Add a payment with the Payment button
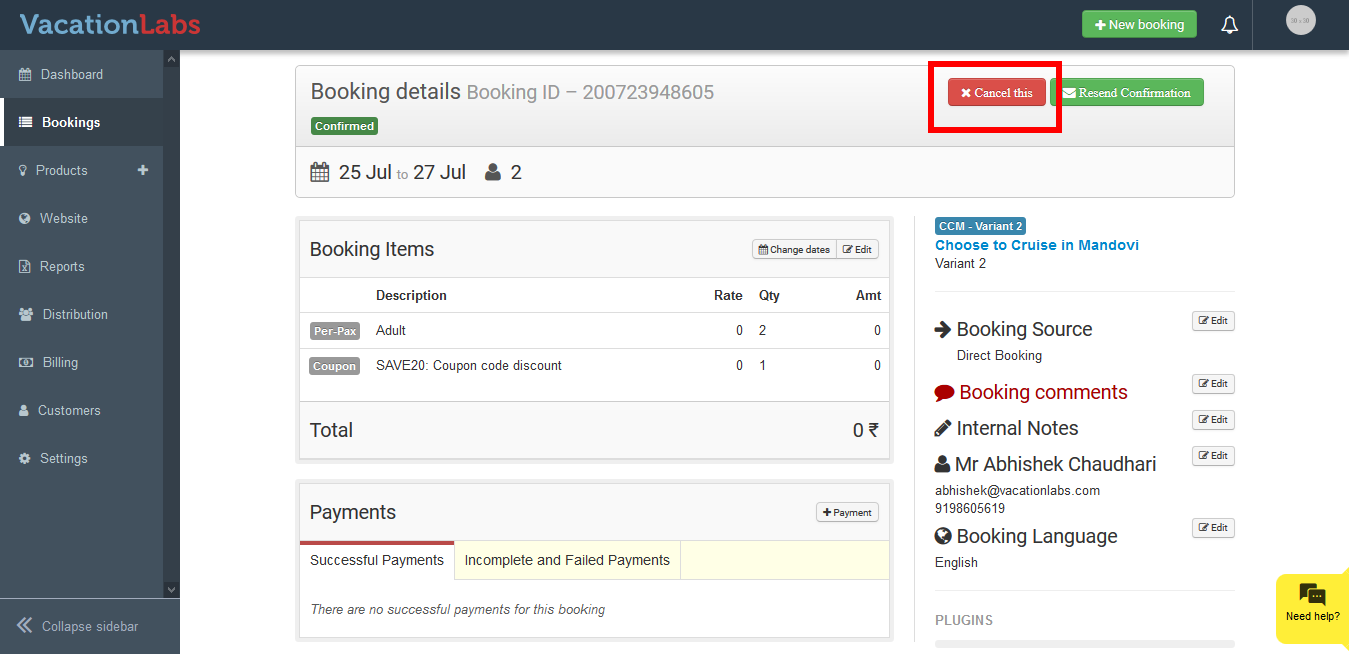This screenshot has height=654, width=1349. coord(847,512)
